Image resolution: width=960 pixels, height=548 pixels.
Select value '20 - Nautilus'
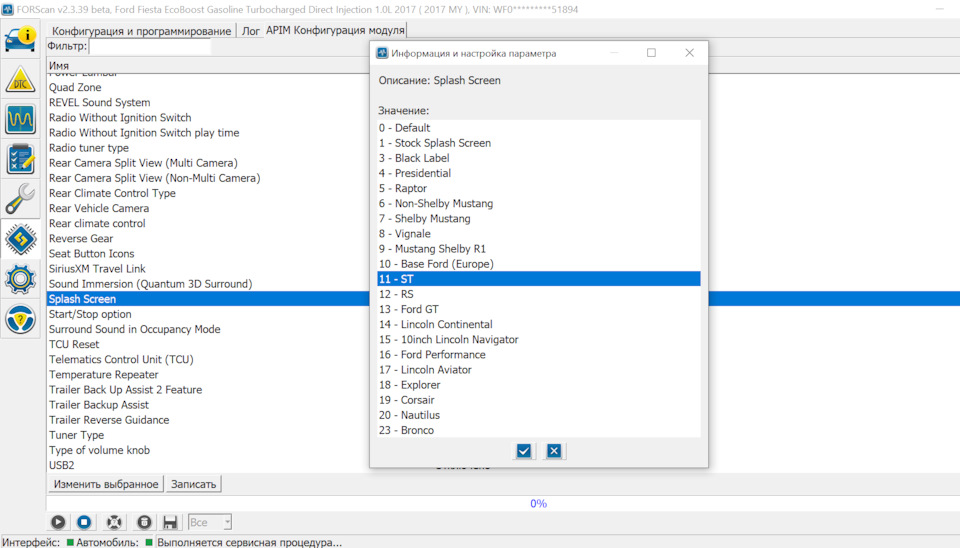point(539,415)
